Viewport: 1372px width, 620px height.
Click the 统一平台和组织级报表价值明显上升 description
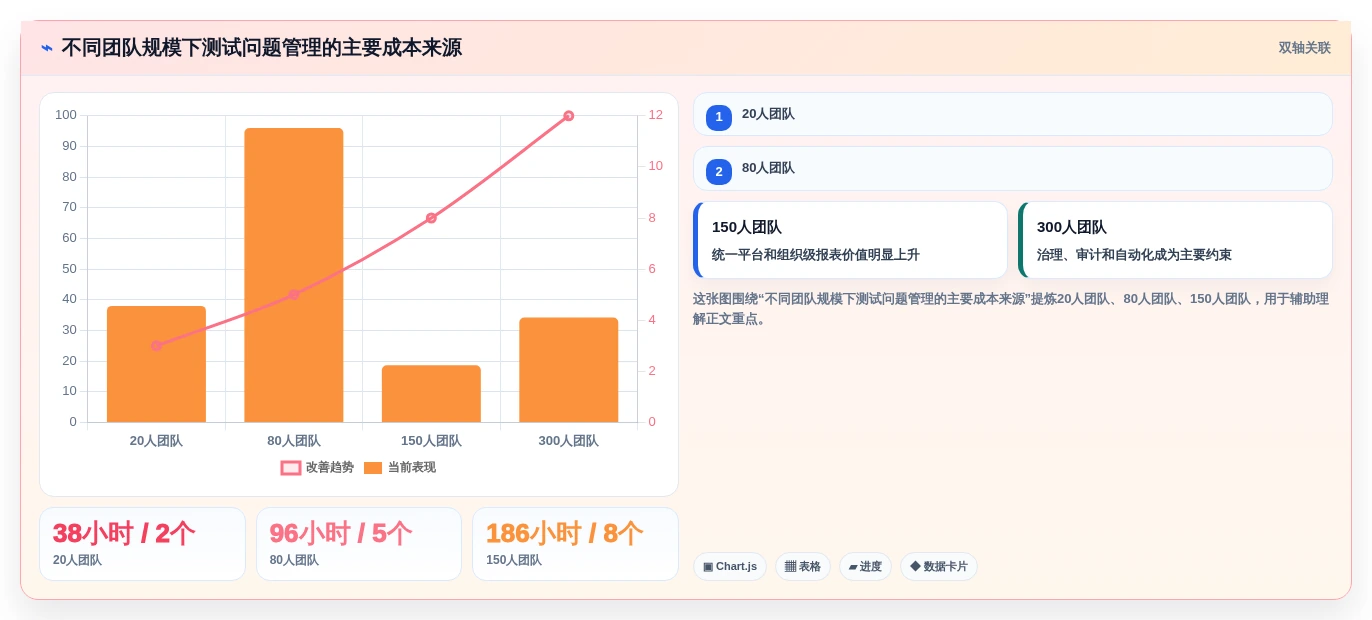click(x=816, y=255)
